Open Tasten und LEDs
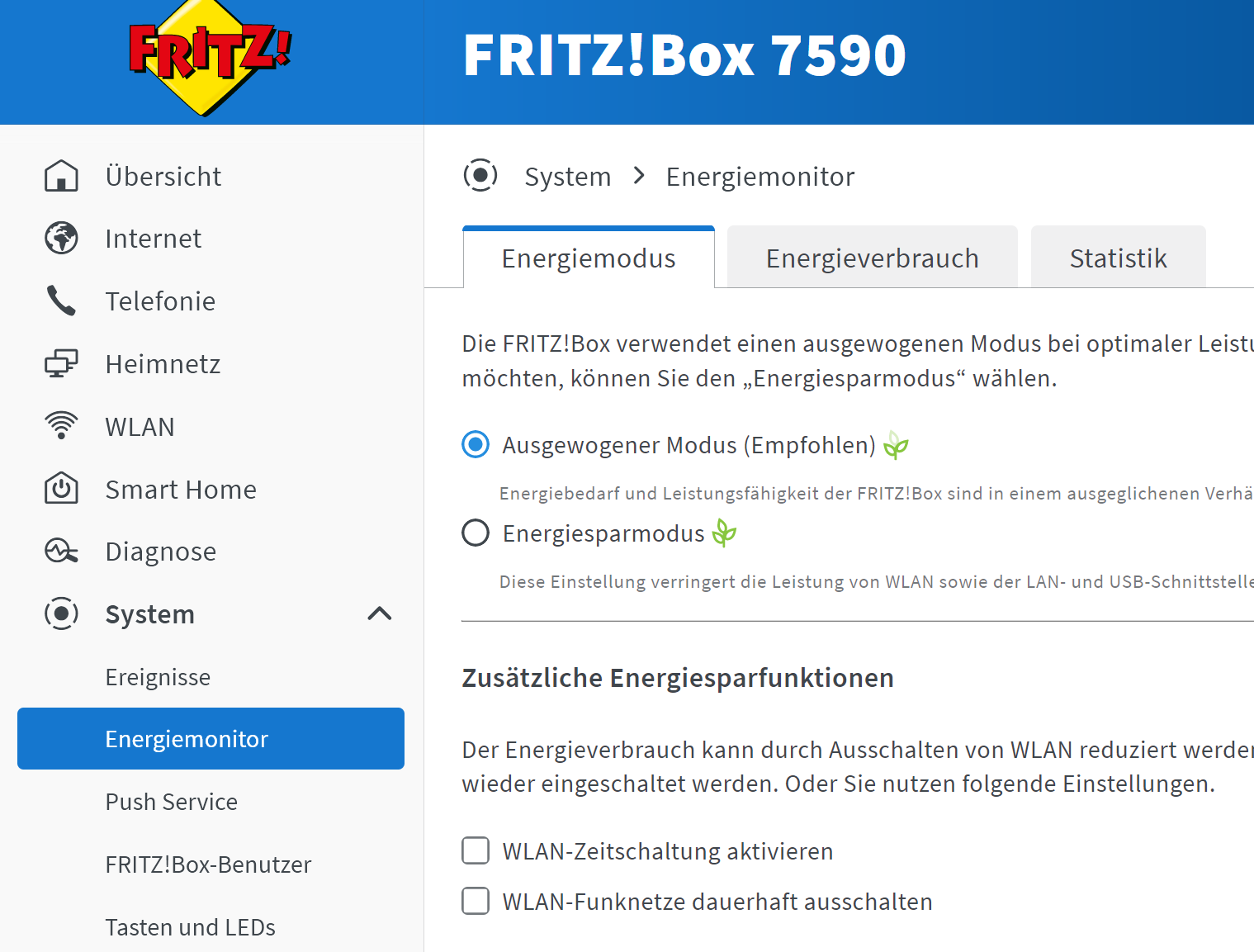The image size is (1254, 952). click(191, 927)
